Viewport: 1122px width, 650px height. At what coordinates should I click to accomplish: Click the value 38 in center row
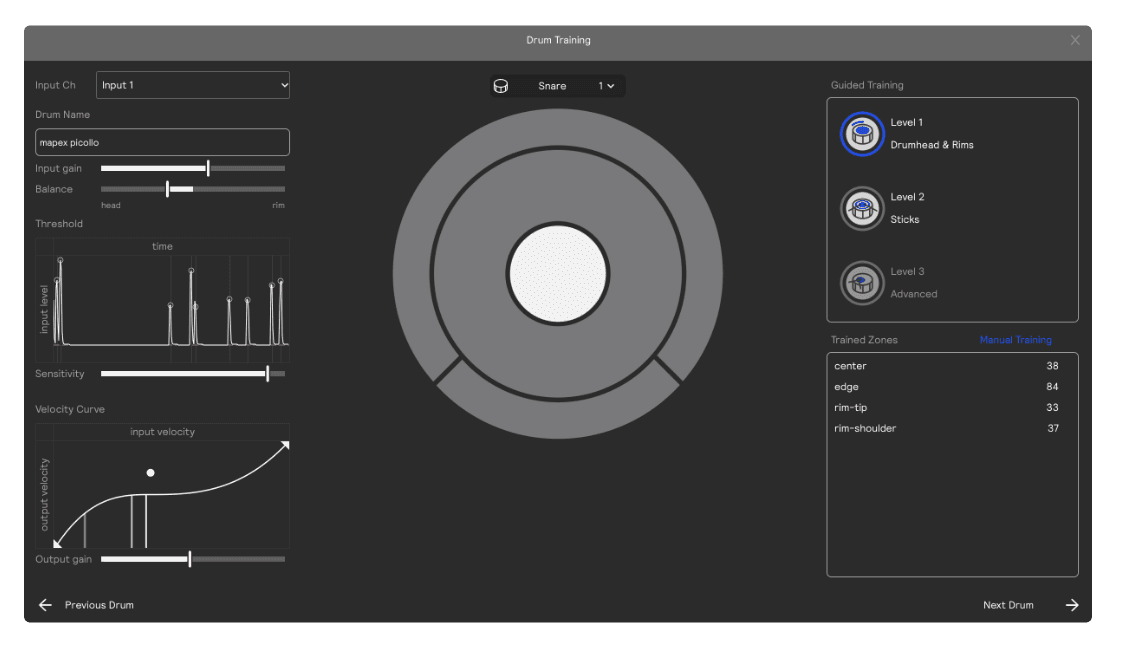point(1052,366)
